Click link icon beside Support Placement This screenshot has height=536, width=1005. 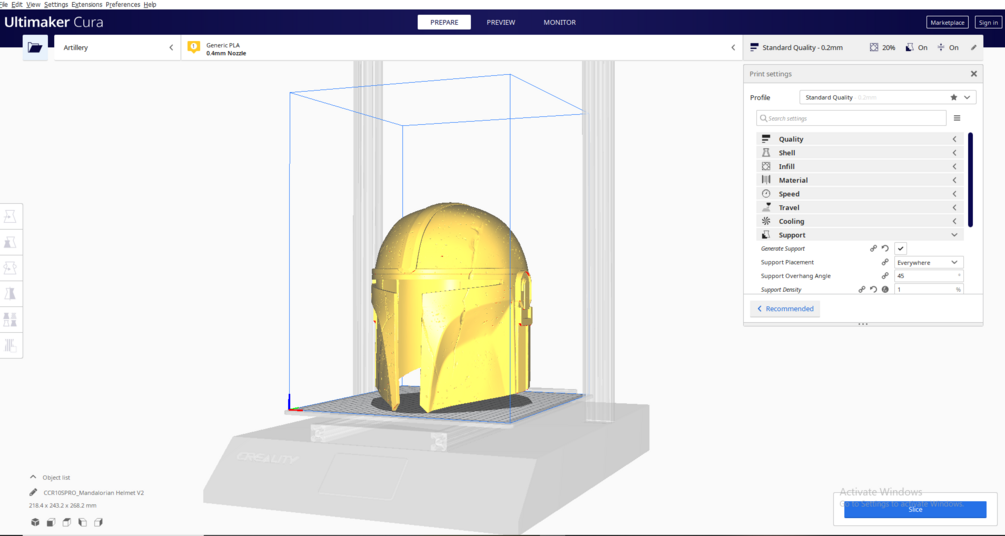pyautogui.click(x=885, y=262)
